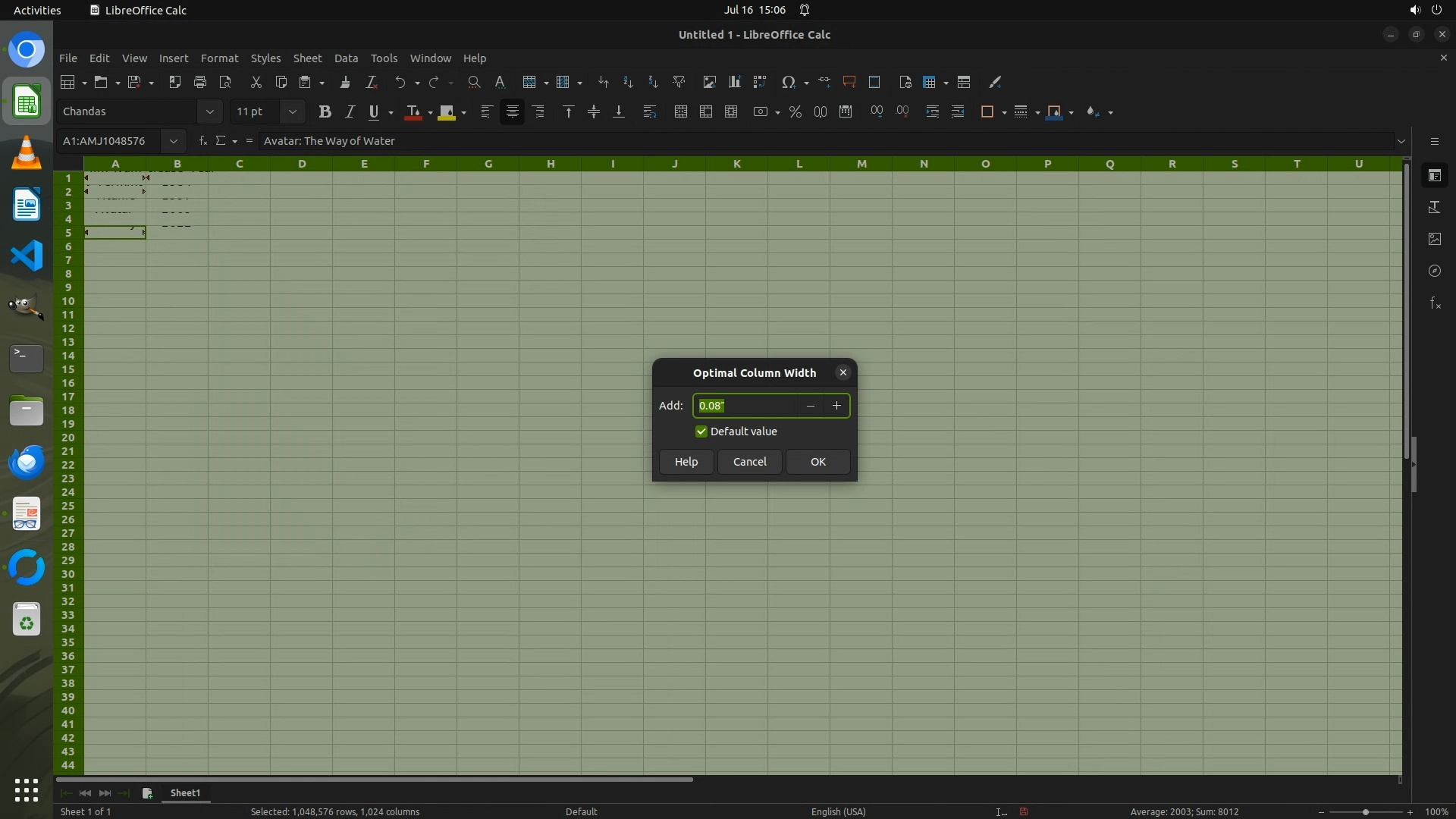Viewport: 1456px width, 819px height.
Task: Click the Find and Replace magnifier icon
Action: 474,82
